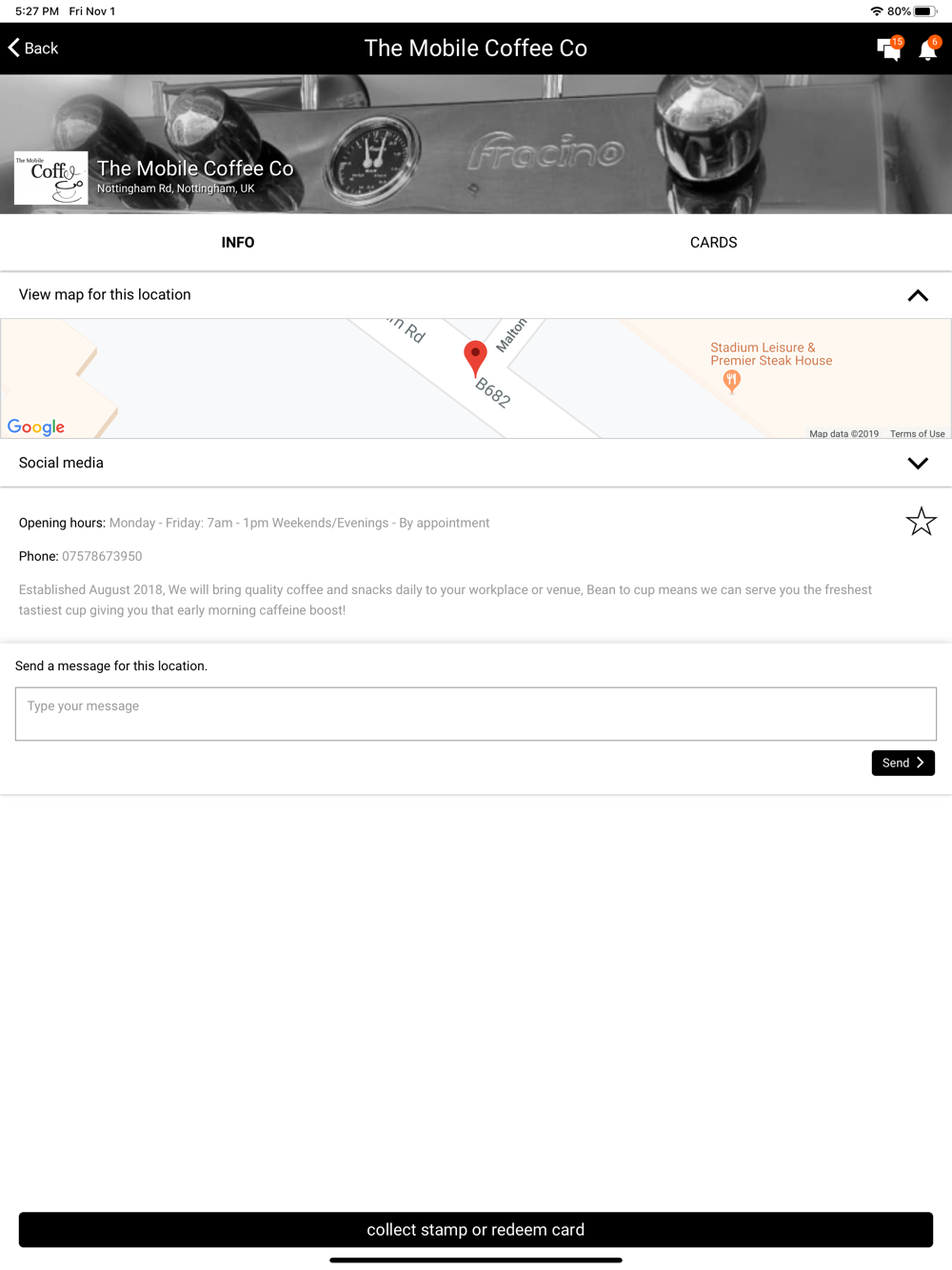Call phone number 07578673950
The width and height of the screenshot is (952, 1270).
(x=102, y=556)
